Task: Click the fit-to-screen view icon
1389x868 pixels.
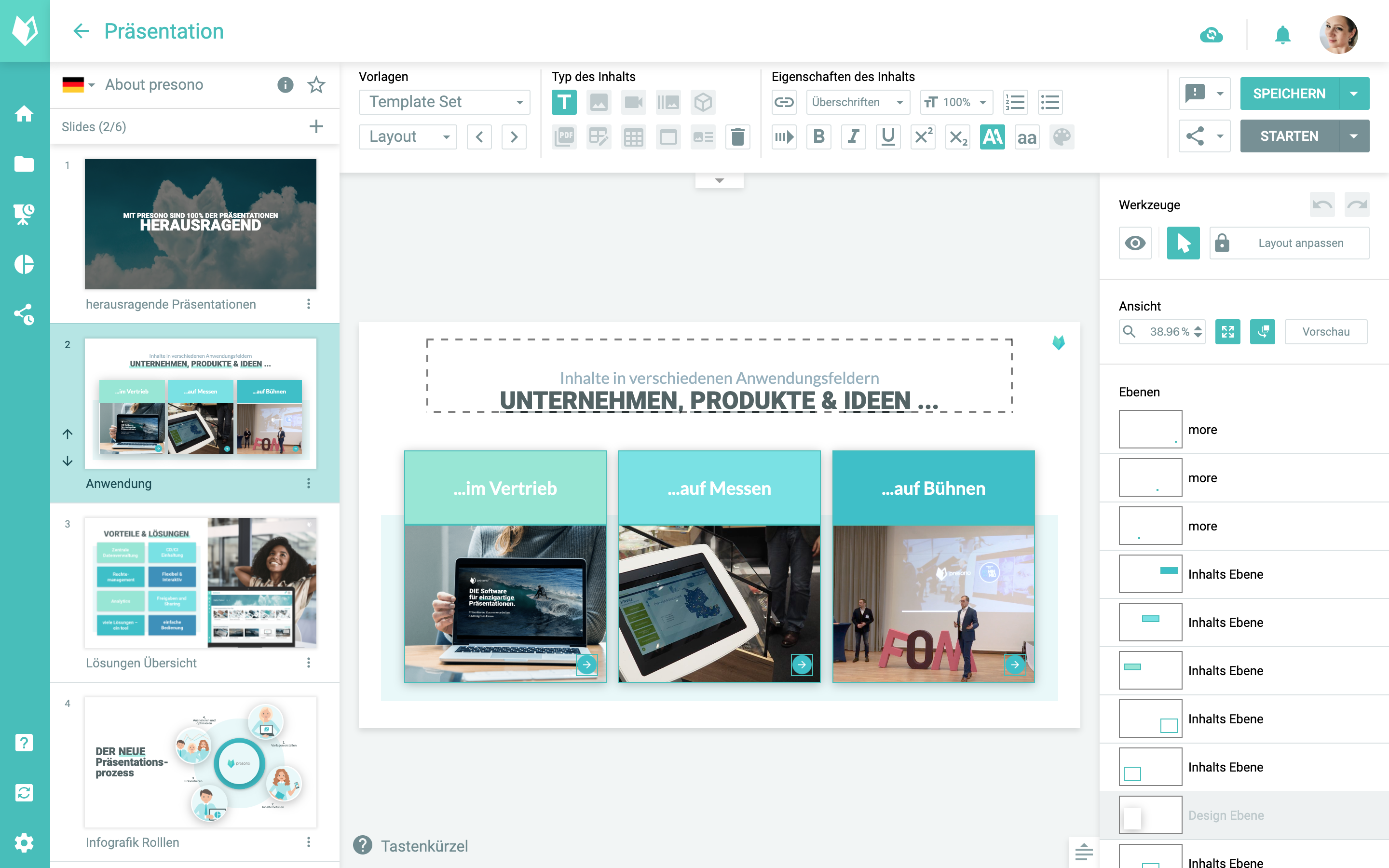Action: click(x=1228, y=332)
